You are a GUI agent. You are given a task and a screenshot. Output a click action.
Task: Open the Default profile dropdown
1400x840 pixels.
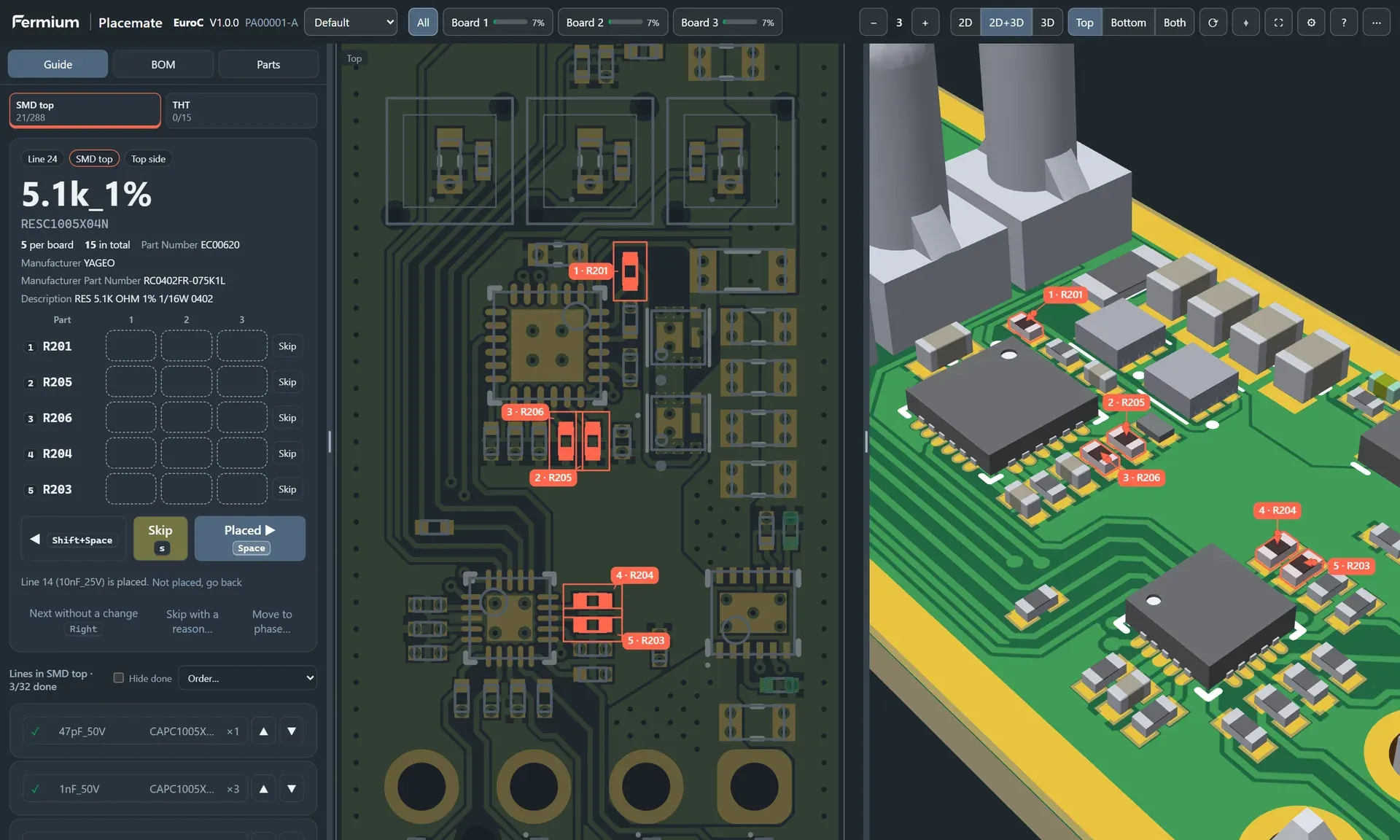click(351, 23)
